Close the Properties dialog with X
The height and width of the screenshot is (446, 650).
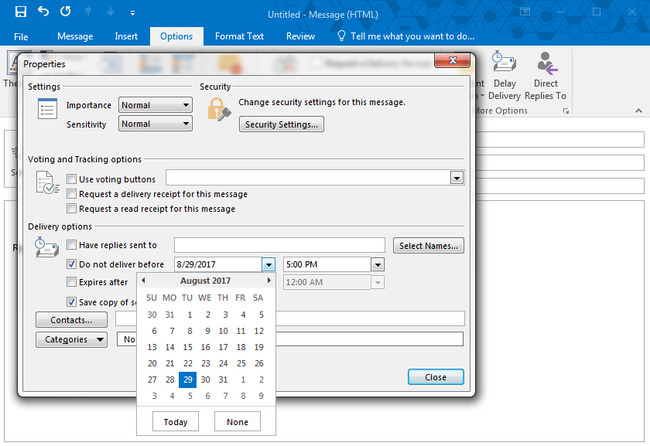[452, 61]
